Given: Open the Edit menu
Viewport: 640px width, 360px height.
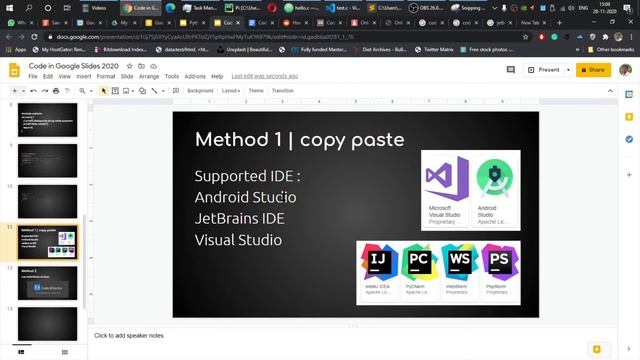Looking at the screenshot, I should pyautogui.click(x=48, y=76).
